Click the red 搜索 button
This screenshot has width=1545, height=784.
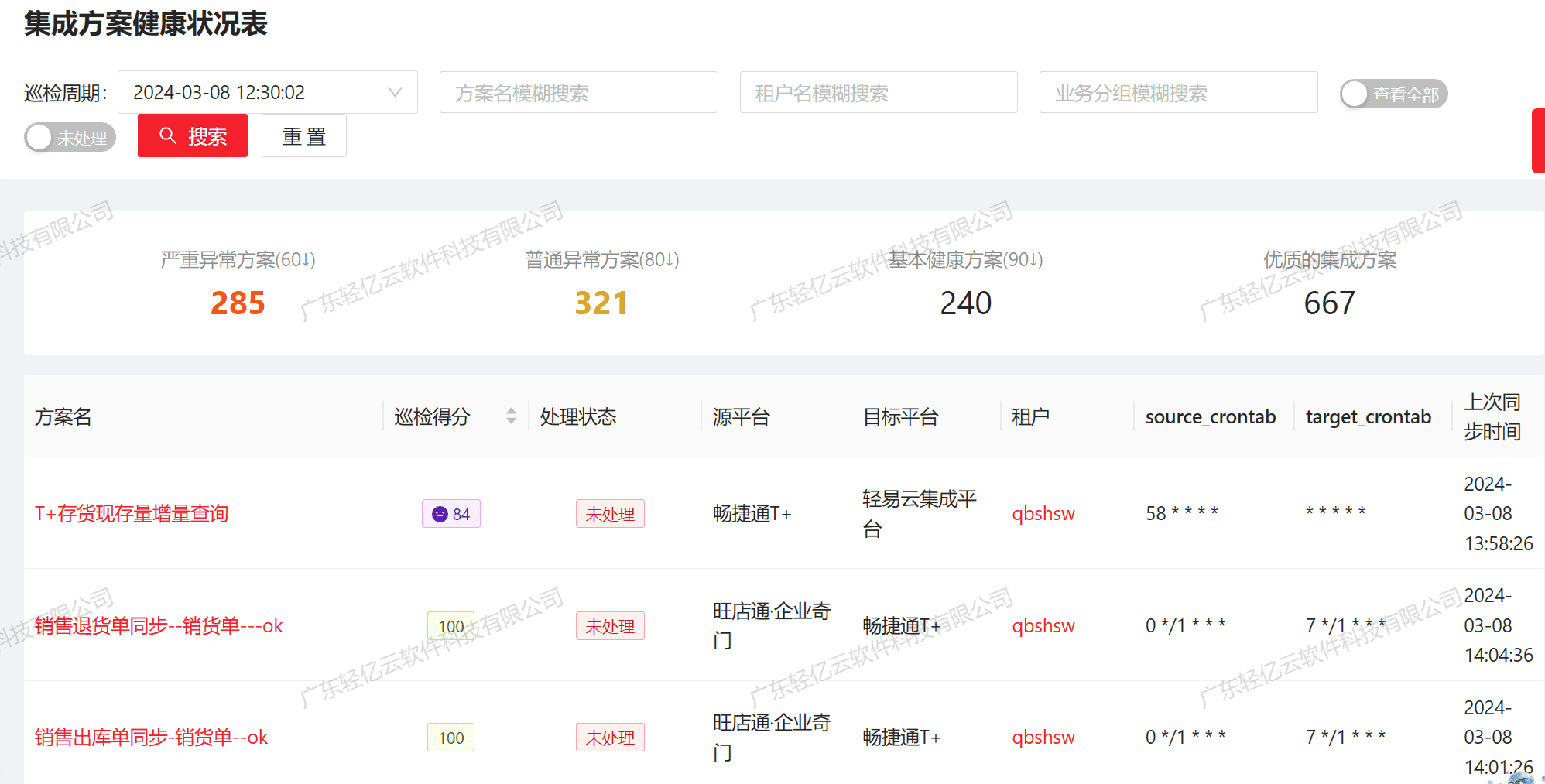(x=193, y=135)
